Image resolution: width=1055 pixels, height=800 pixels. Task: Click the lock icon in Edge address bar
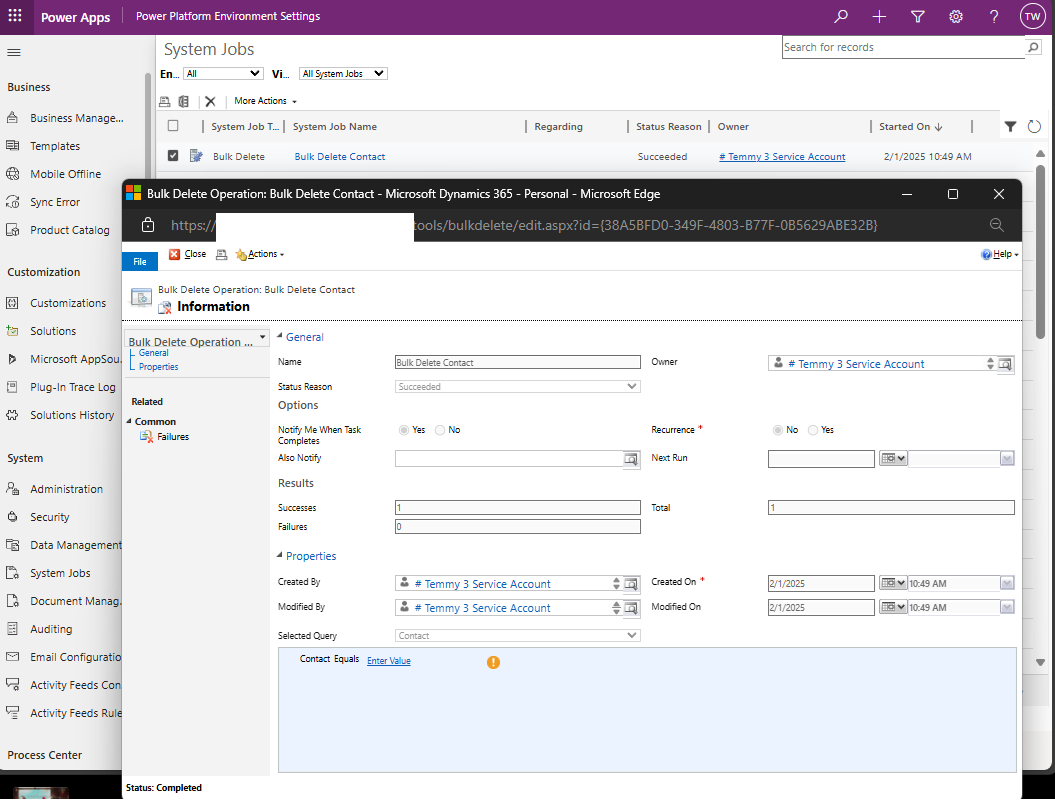148,225
